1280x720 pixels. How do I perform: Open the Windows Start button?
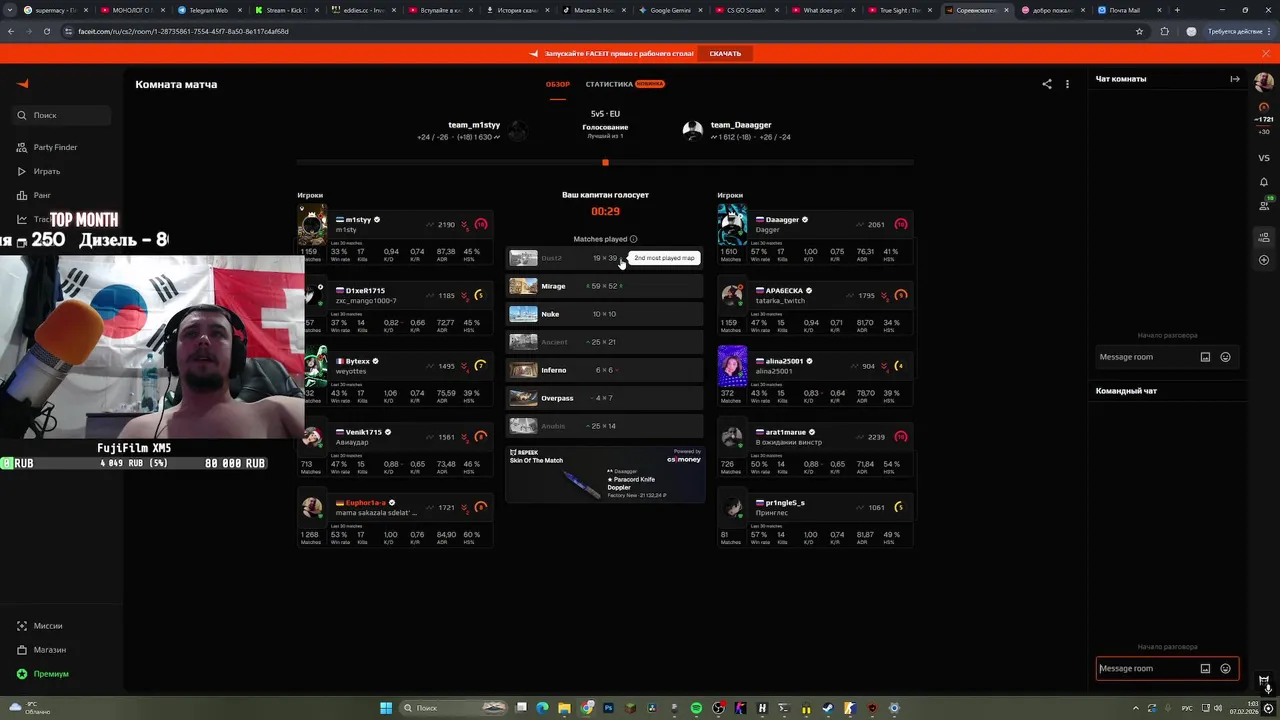[x=386, y=708]
